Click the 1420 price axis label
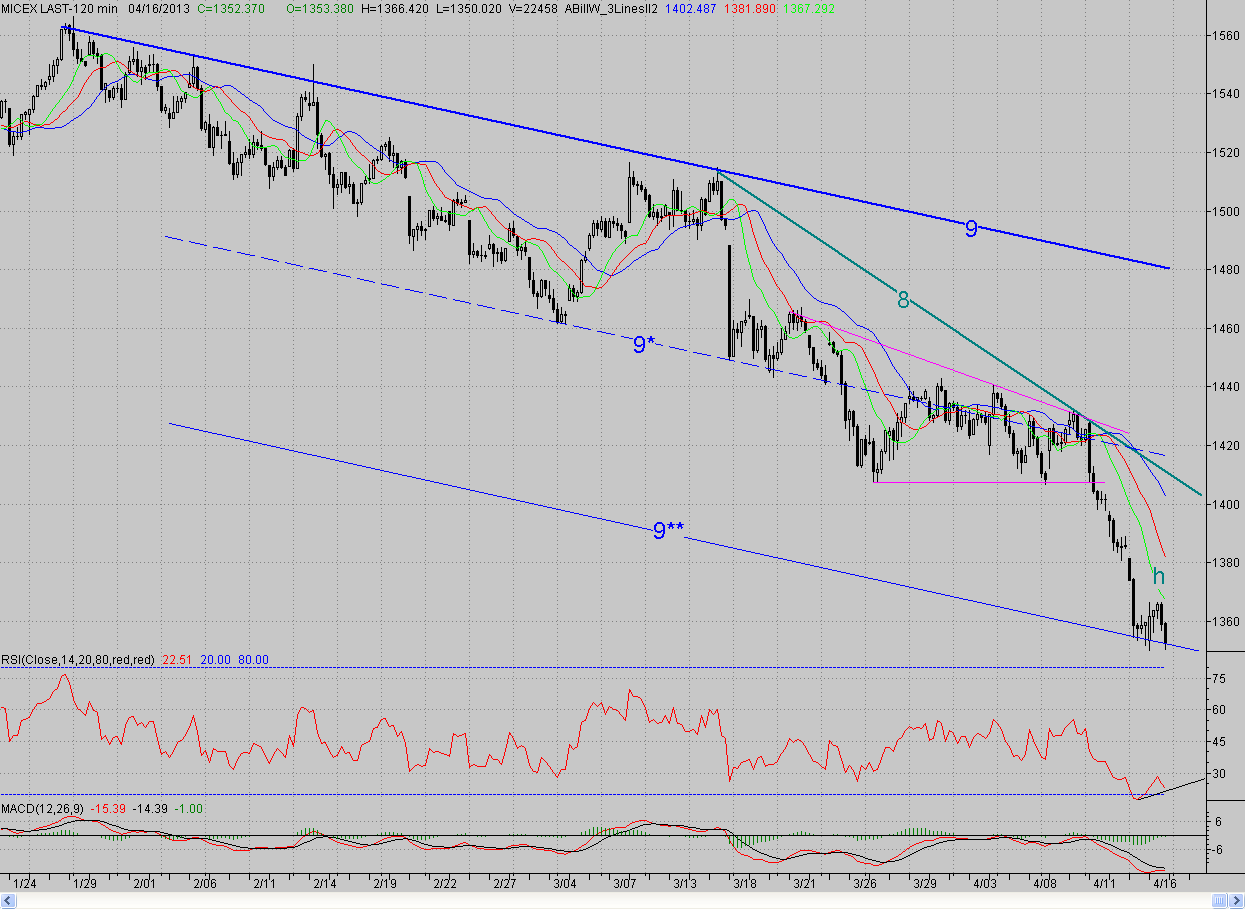1245x909 pixels. click(1227, 446)
